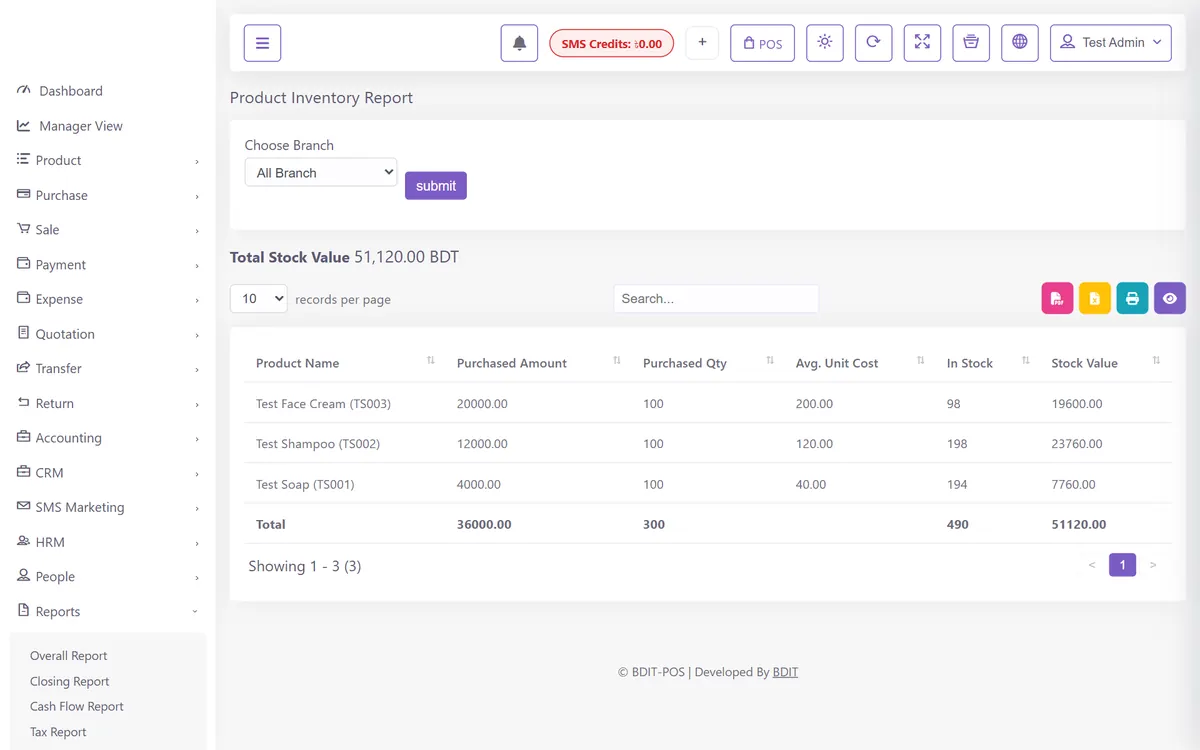This screenshot has height=750, width=1200.
Task: Open the Cash Flow Report item
Action: pyautogui.click(x=77, y=706)
